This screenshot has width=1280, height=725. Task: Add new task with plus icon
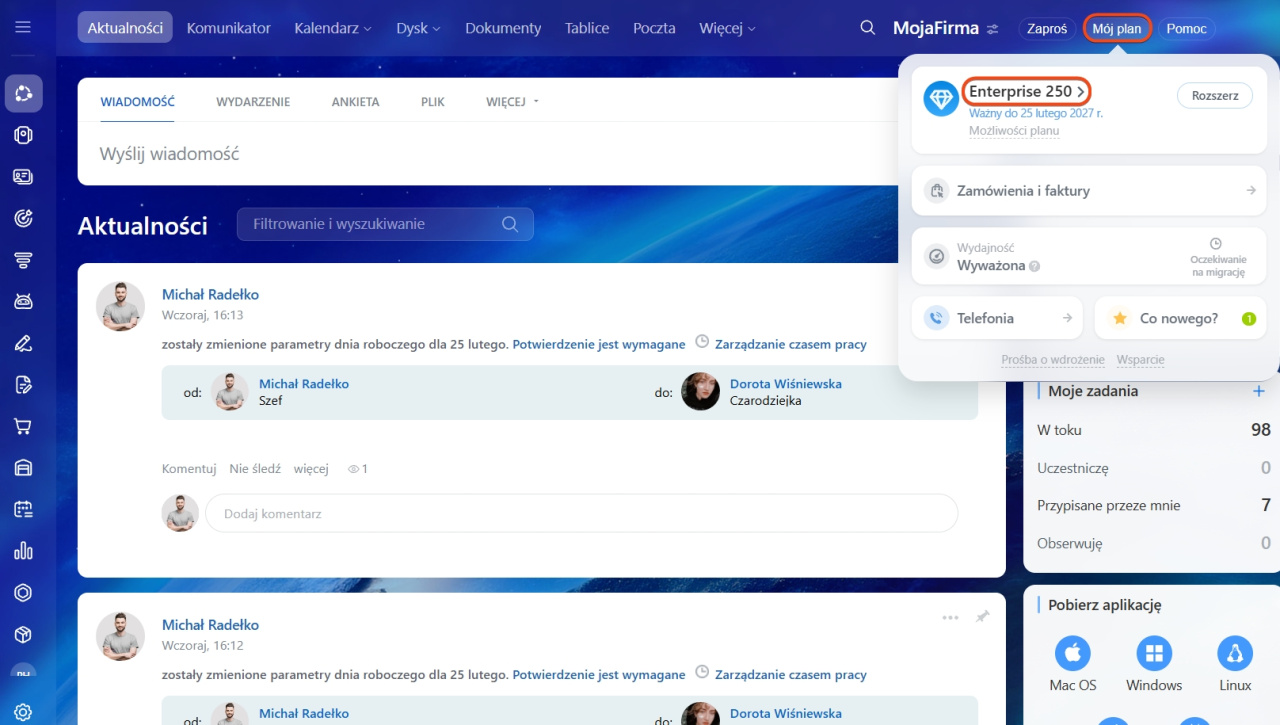coord(1259,391)
